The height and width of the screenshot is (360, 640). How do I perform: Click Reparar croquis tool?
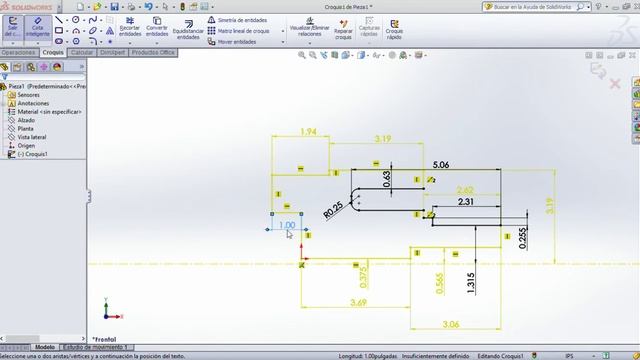pyautogui.click(x=343, y=29)
